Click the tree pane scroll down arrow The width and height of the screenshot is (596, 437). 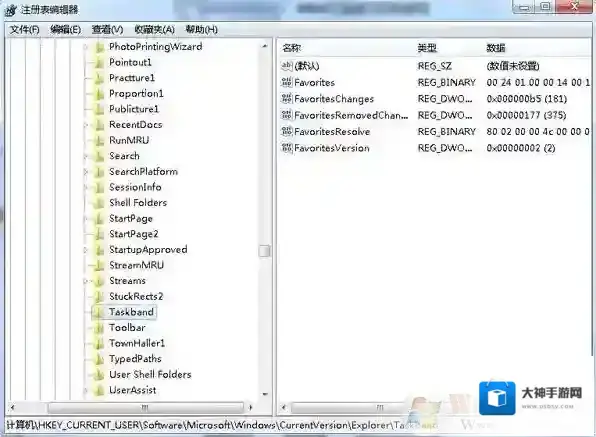(265, 394)
